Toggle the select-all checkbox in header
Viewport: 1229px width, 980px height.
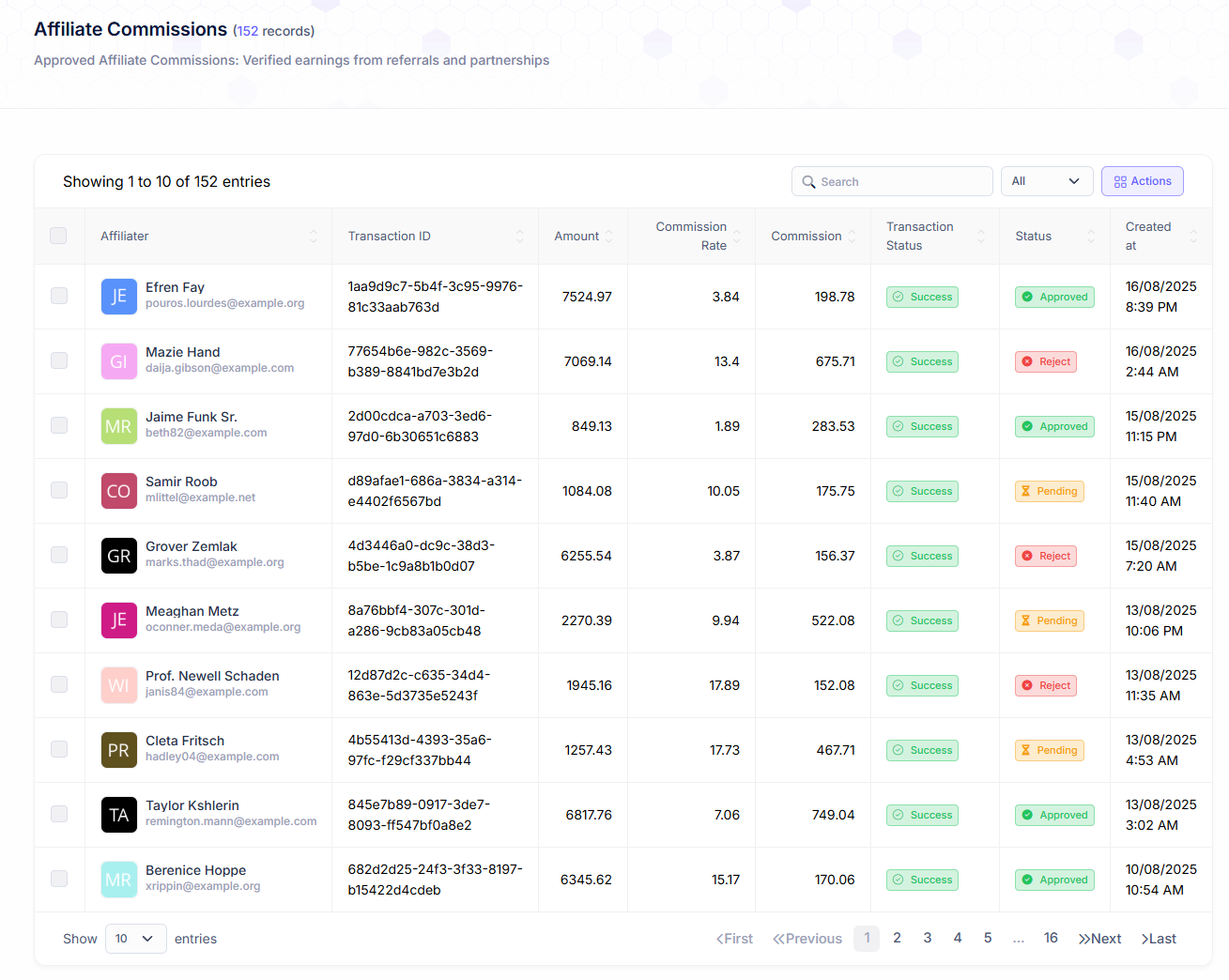(x=58, y=236)
